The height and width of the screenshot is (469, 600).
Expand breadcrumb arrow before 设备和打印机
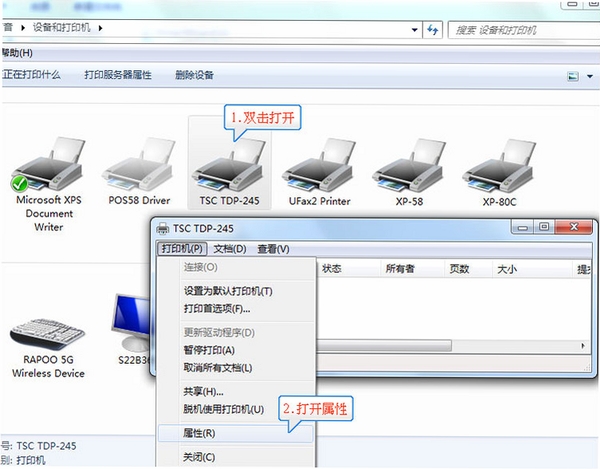(x=23, y=28)
